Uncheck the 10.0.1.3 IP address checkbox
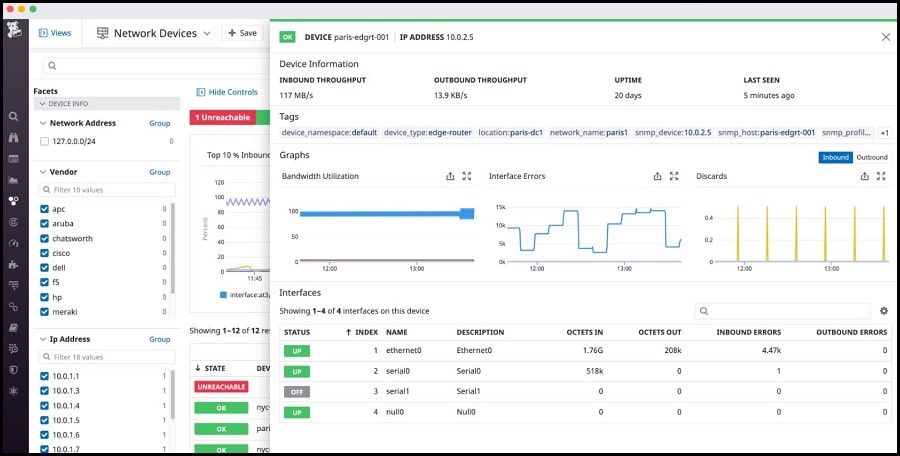This screenshot has height=456, width=900. coord(44,391)
